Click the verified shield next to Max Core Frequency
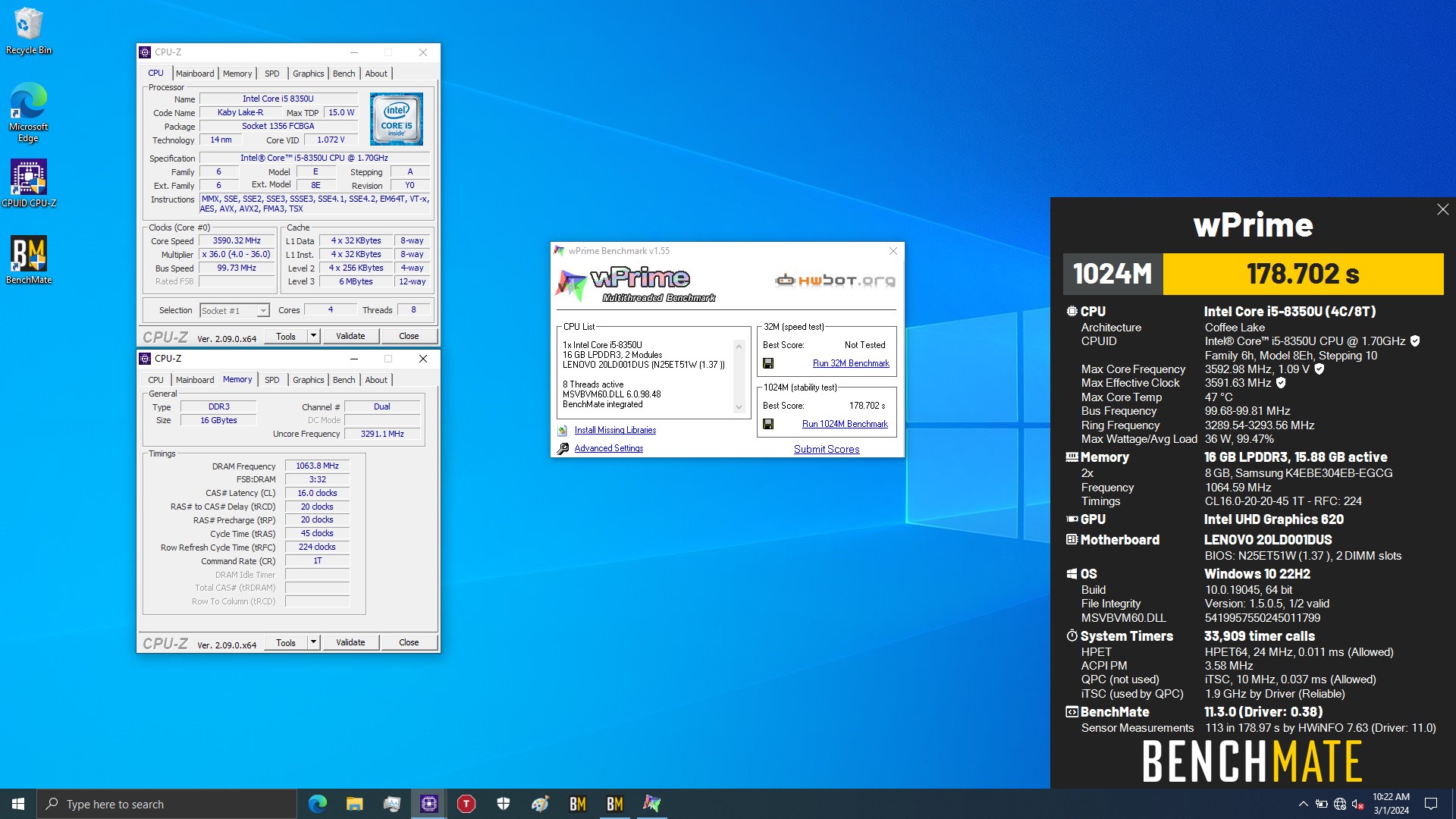This screenshot has height=819, width=1456. tap(1319, 369)
